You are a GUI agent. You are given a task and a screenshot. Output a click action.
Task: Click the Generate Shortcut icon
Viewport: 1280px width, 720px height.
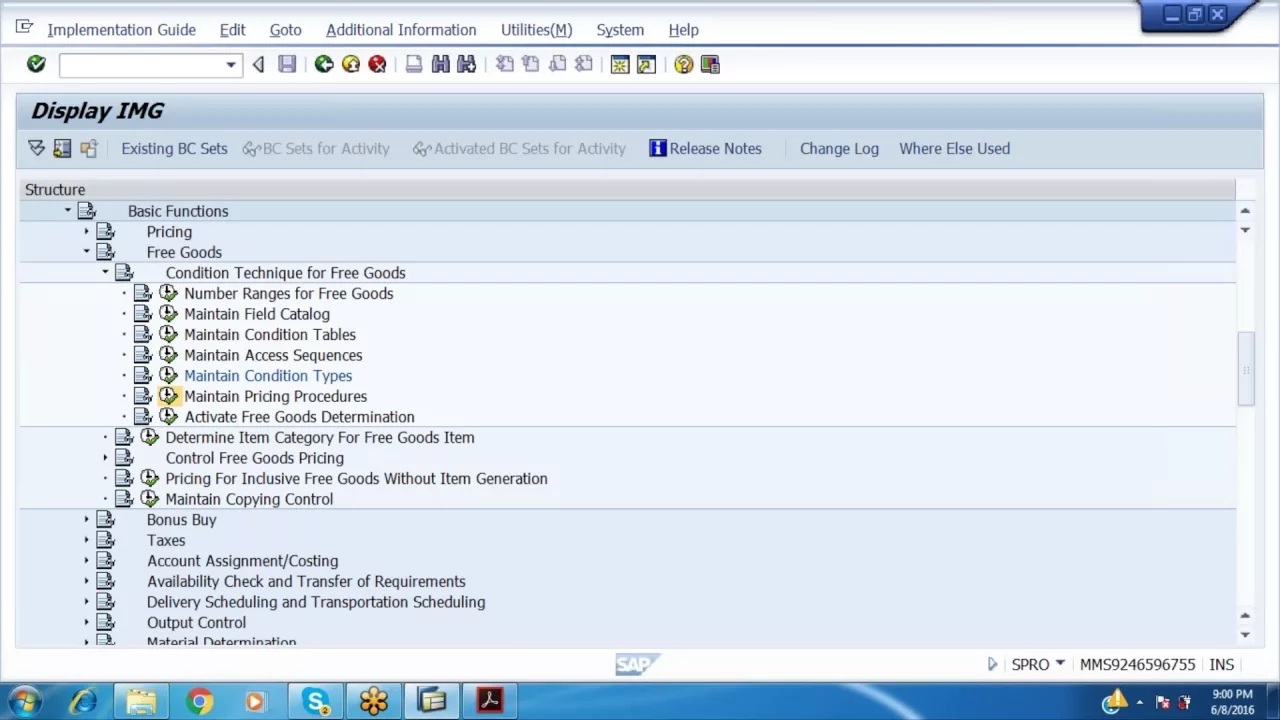[646, 64]
